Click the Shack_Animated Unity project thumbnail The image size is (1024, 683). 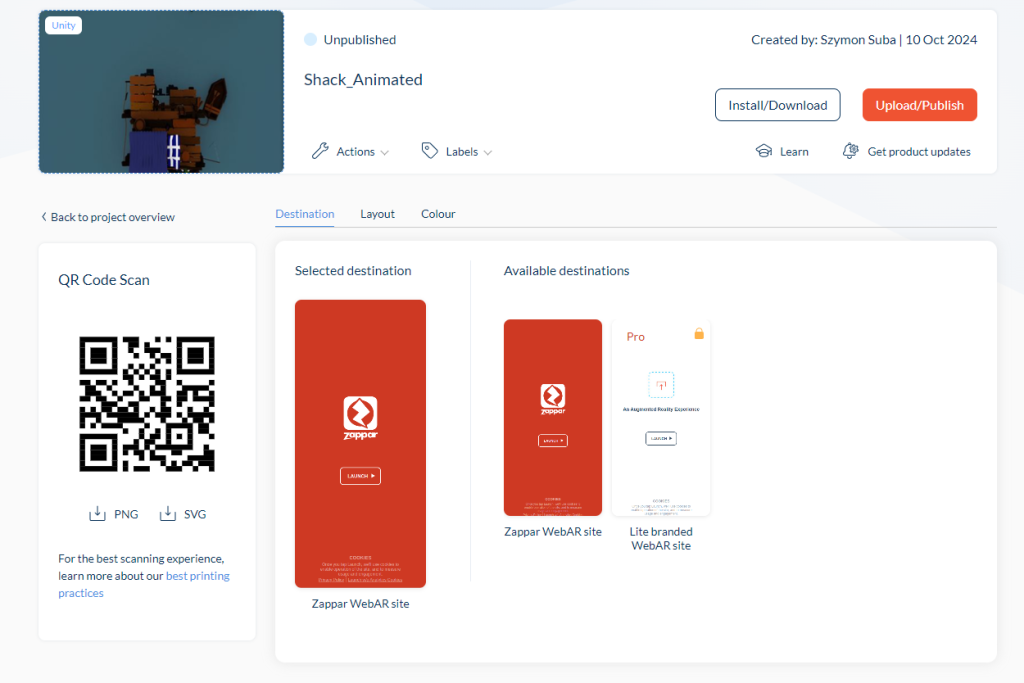click(x=162, y=92)
